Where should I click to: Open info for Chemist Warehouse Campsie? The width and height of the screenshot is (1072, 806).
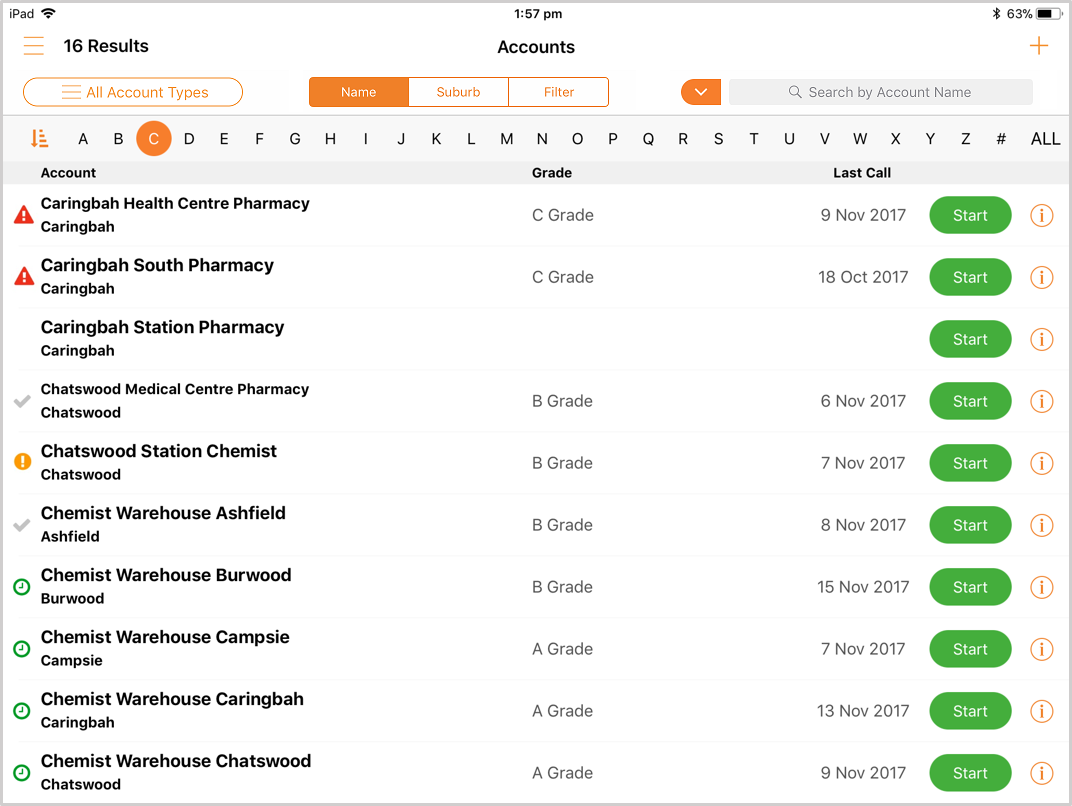[1041, 649]
